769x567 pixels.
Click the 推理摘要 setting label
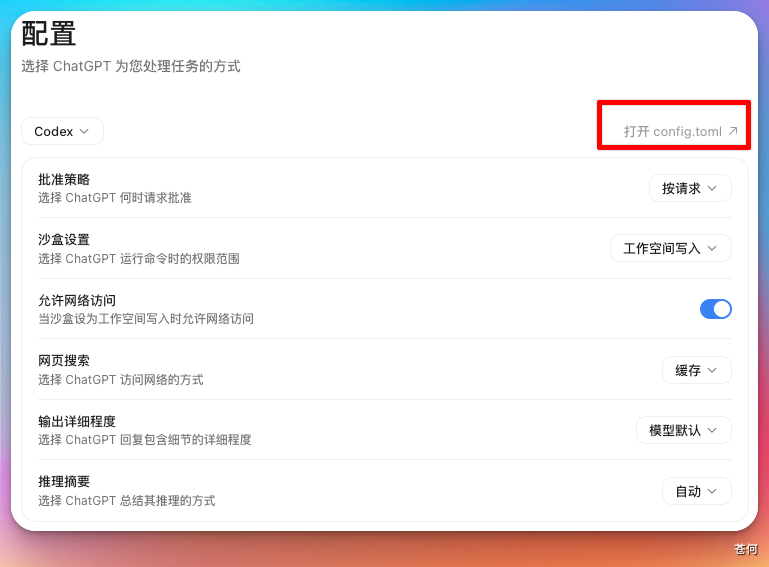64,482
